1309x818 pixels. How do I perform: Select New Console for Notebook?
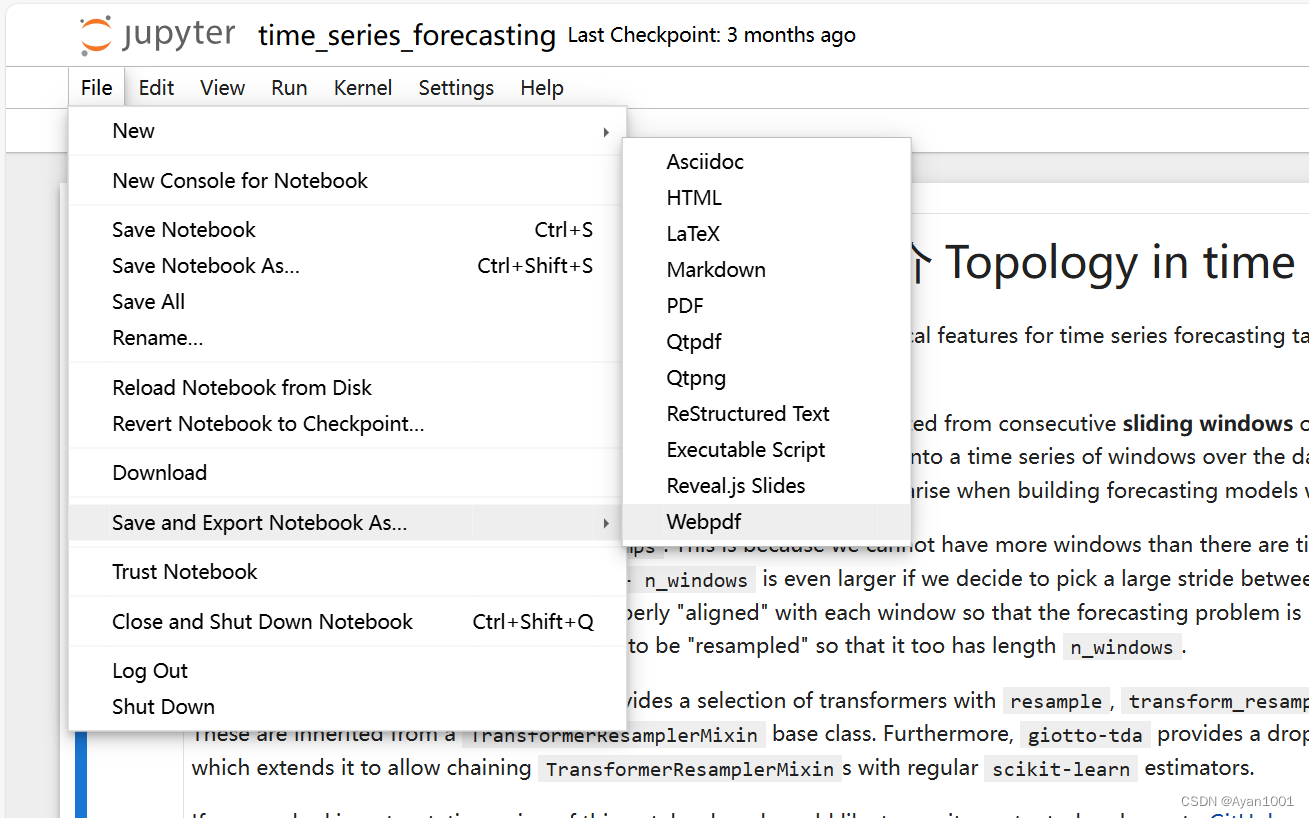coord(240,180)
